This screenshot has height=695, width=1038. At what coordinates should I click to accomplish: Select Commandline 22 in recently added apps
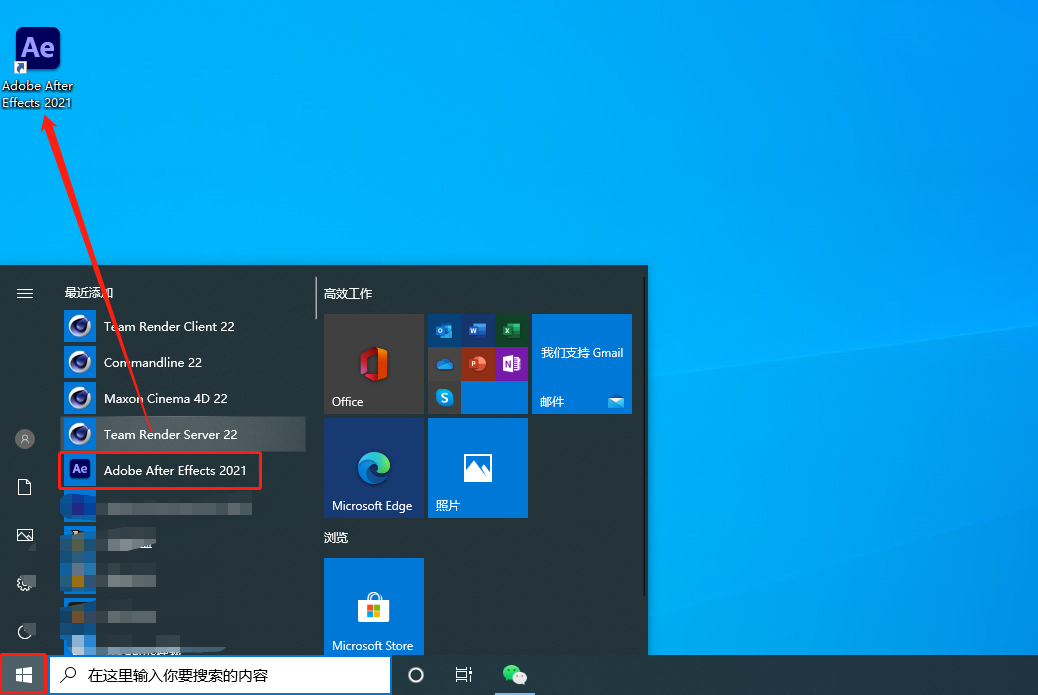coord(152,362)
